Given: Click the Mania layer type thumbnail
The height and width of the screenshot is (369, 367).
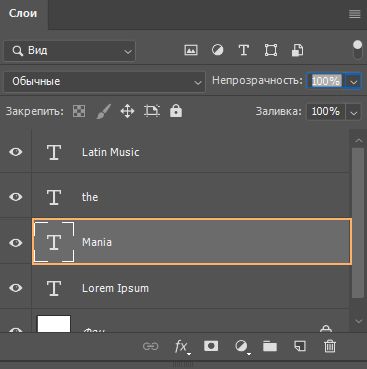Looking at the screenshot, I should (x=54, y=242).
